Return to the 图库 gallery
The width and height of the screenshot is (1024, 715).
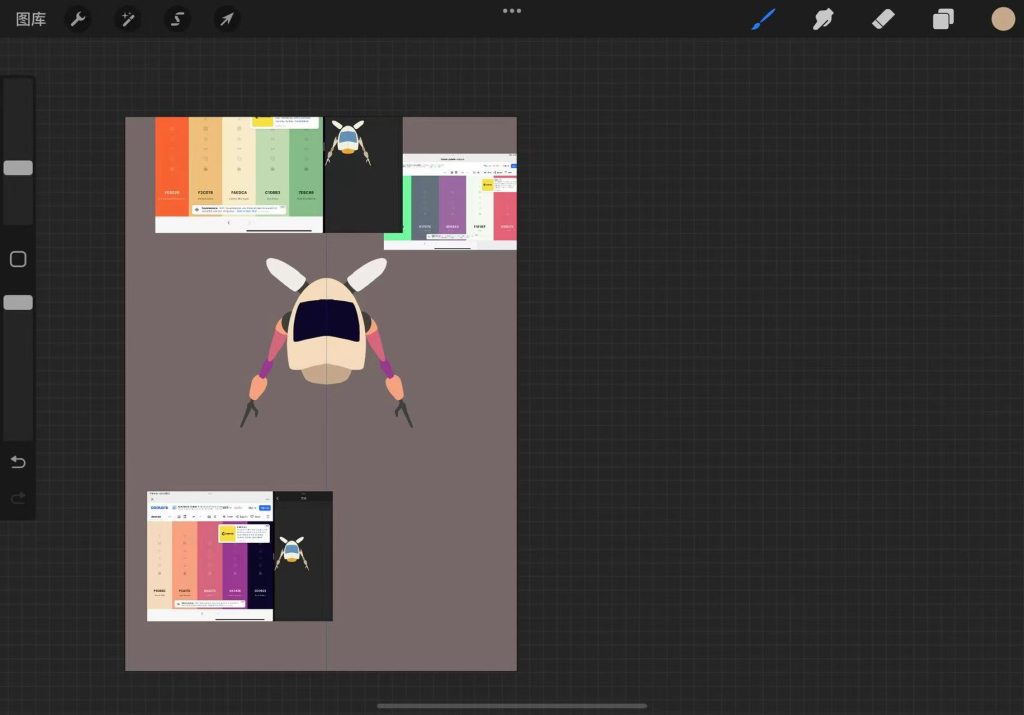click(x=31, y=19)
